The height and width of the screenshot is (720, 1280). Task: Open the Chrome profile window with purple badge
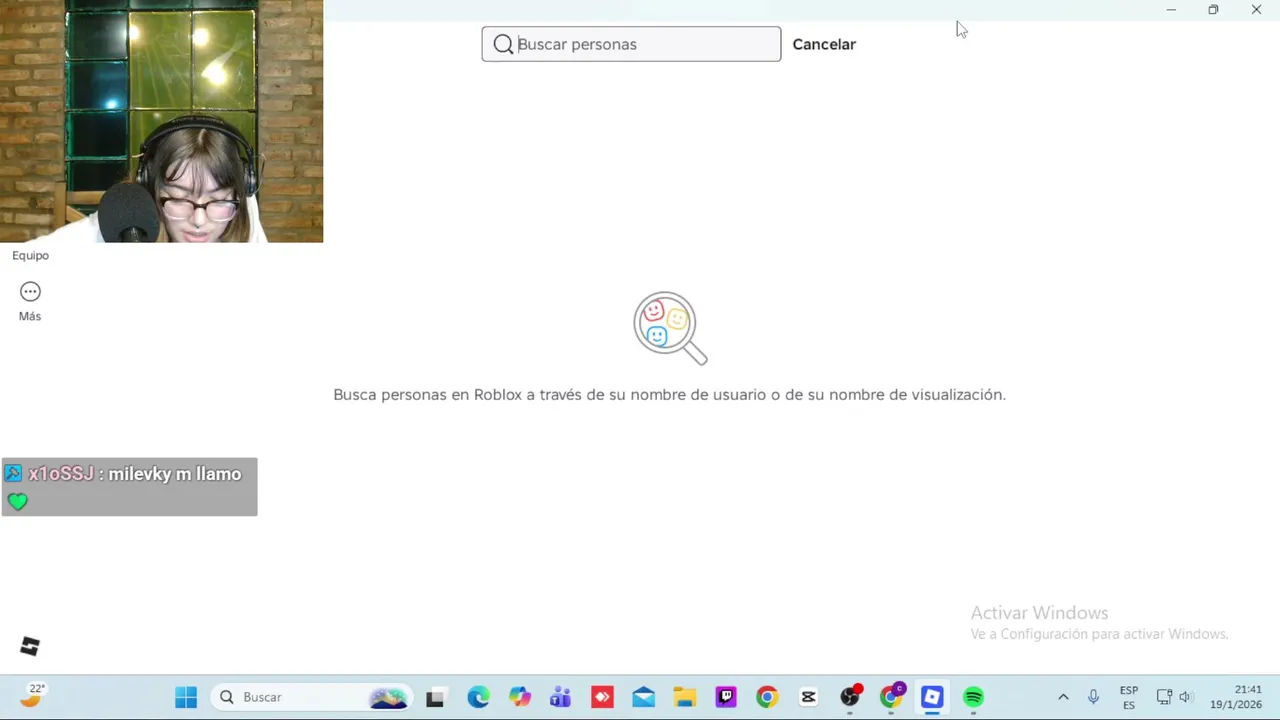pos(892,697)
